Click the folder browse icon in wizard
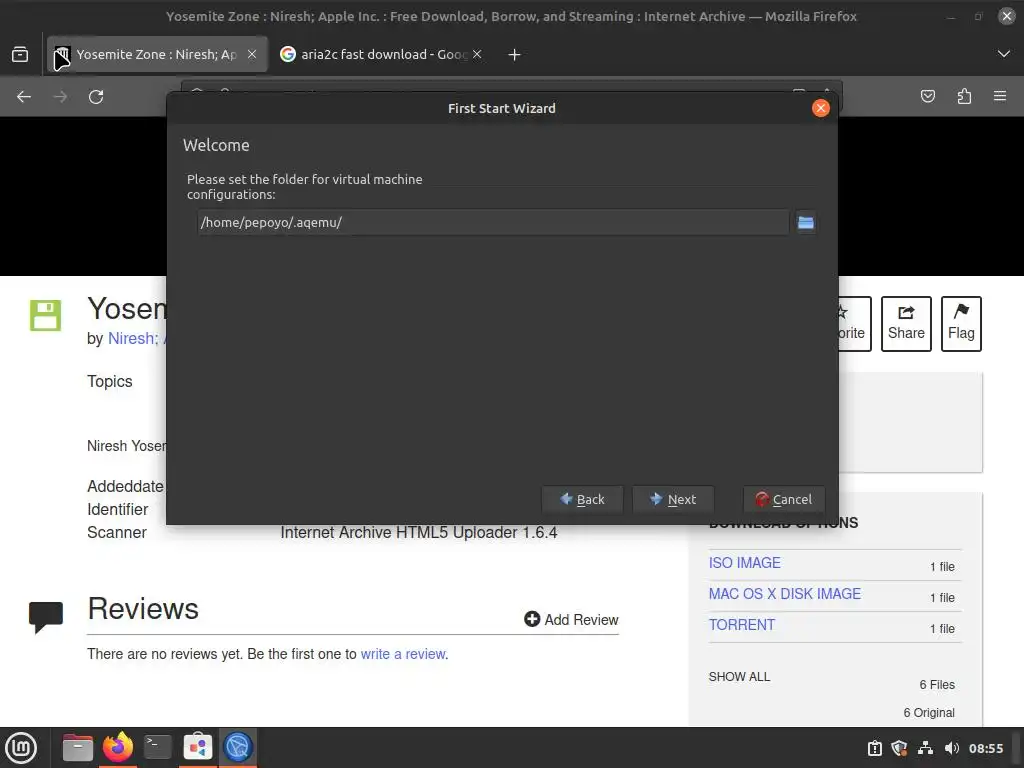1024x768 pixels. point(806,223)
